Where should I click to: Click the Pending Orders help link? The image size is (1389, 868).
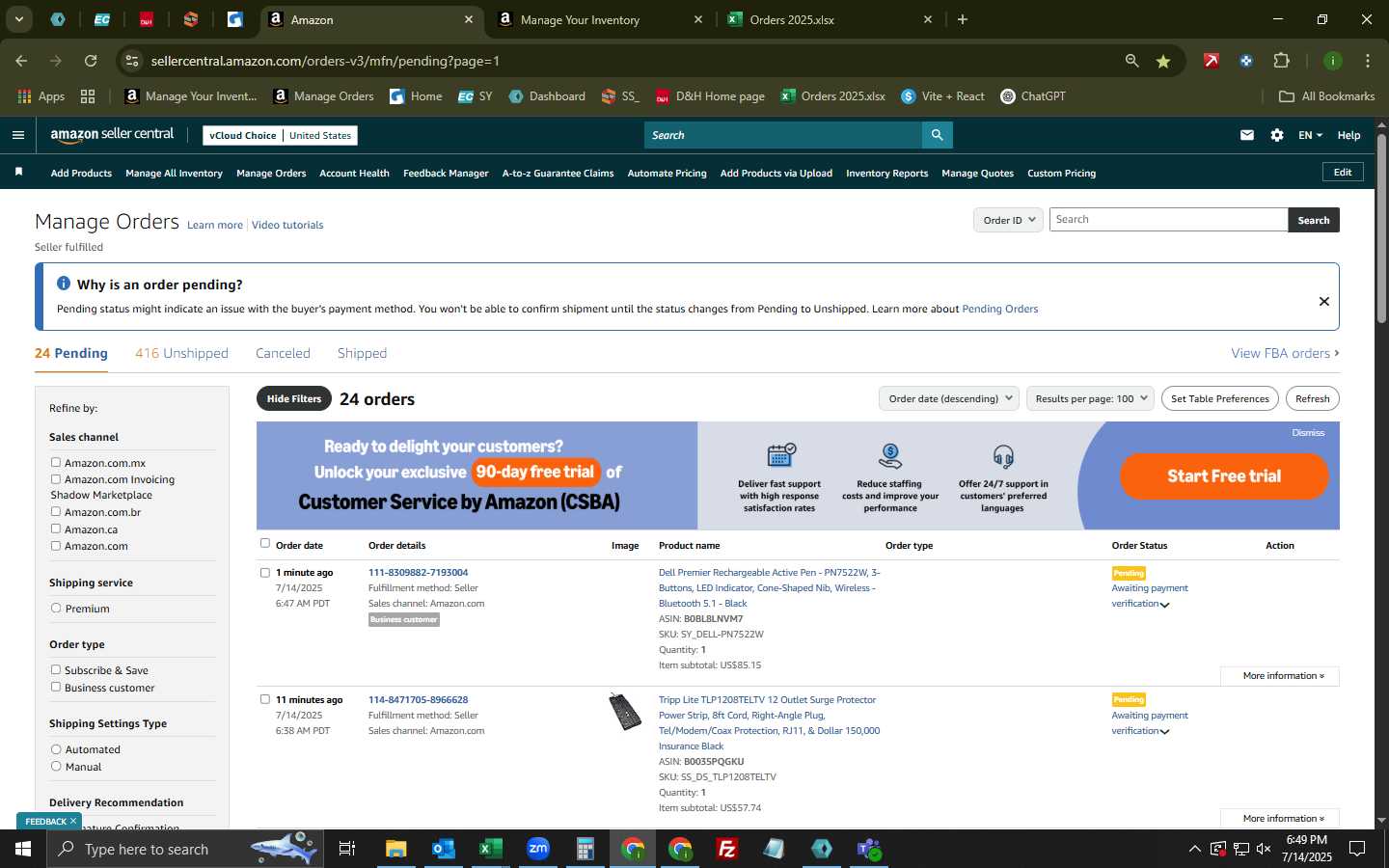click(x=1000, y=309)
